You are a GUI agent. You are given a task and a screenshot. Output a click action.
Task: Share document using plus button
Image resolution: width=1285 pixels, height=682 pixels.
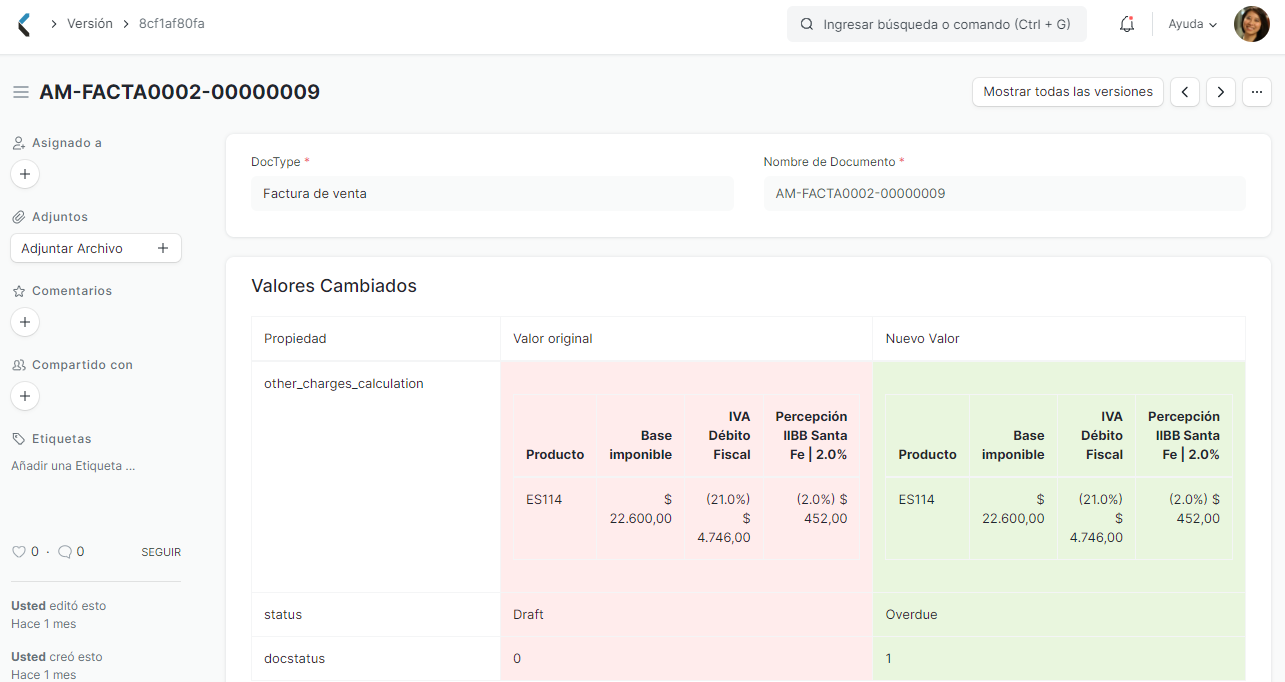25,396
